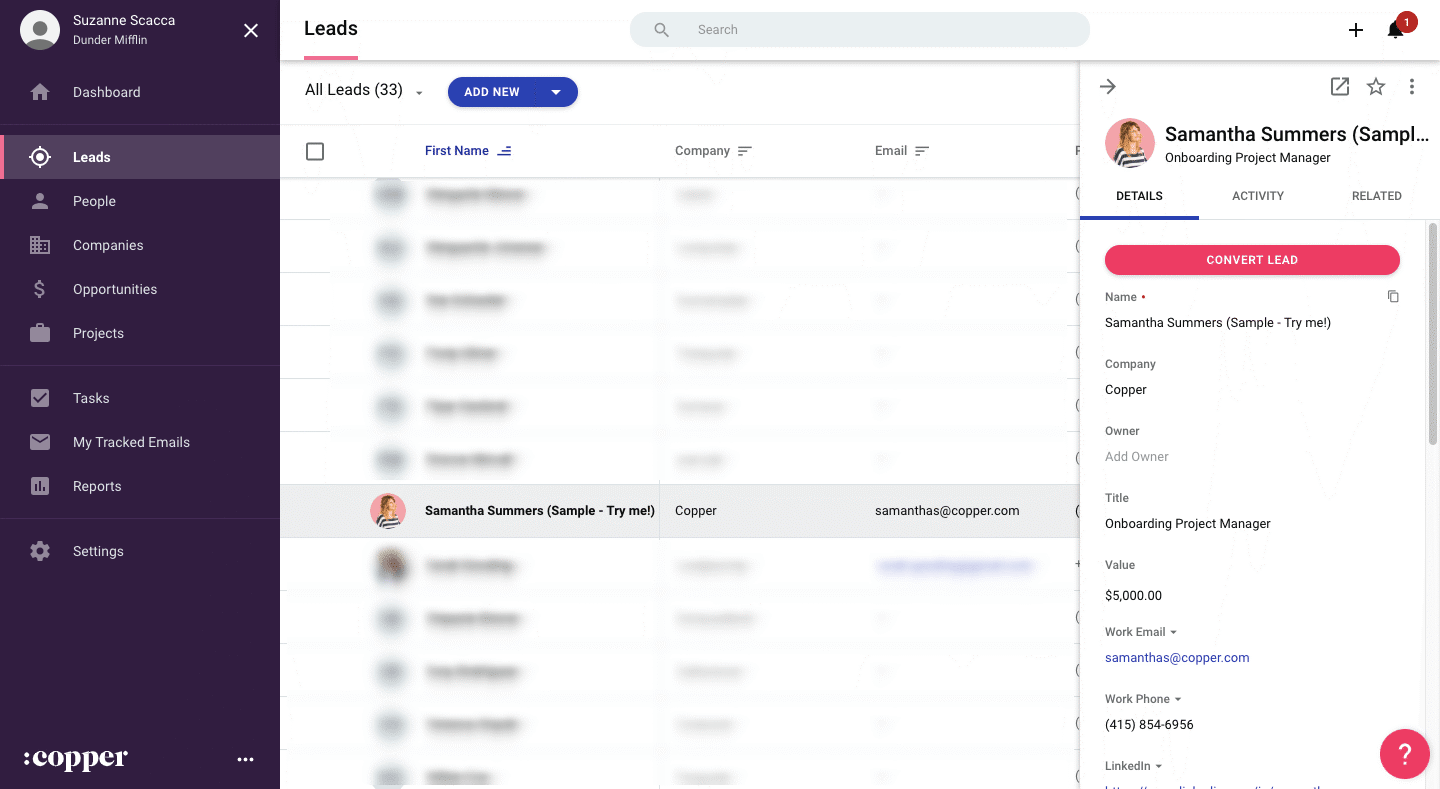Viewport: 1440px width, 789px height.
Task: Collapse detail panel with arrow icon
Action: tap(1108, 87)
